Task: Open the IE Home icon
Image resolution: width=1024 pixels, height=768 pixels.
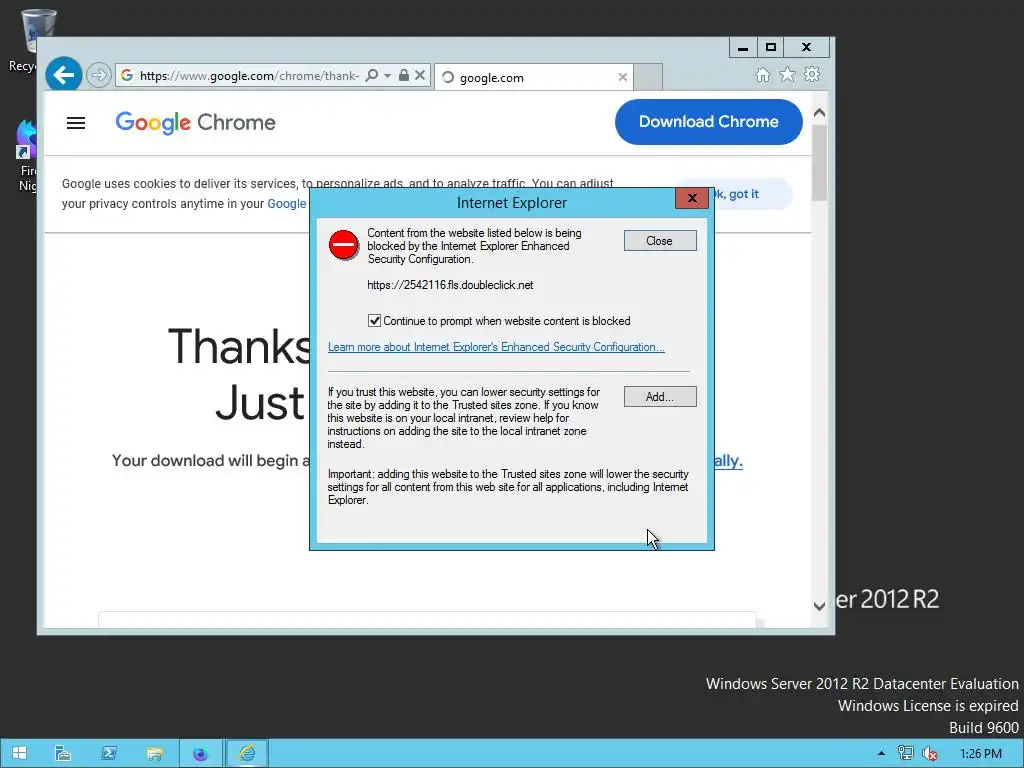Action: click(x=762, y=75)
